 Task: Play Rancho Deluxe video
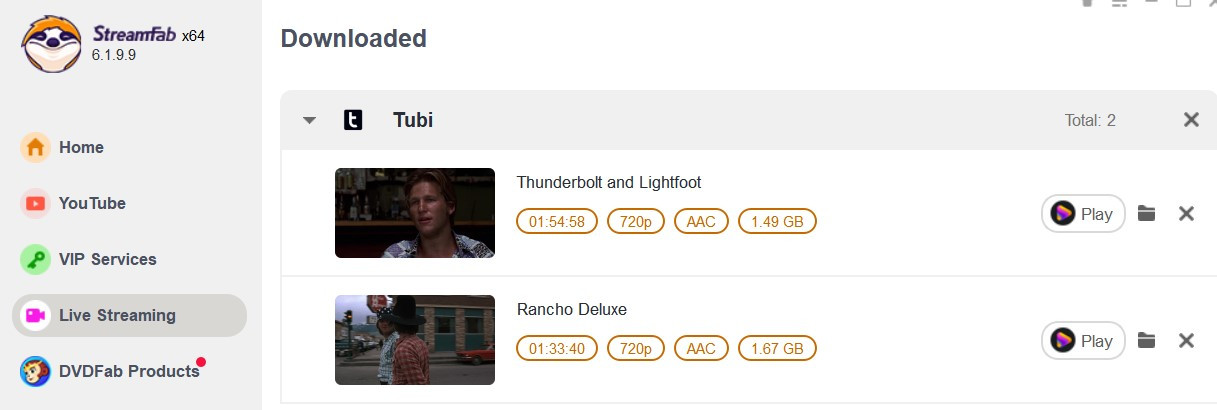pyautogui.click(x=1083, y=341)
